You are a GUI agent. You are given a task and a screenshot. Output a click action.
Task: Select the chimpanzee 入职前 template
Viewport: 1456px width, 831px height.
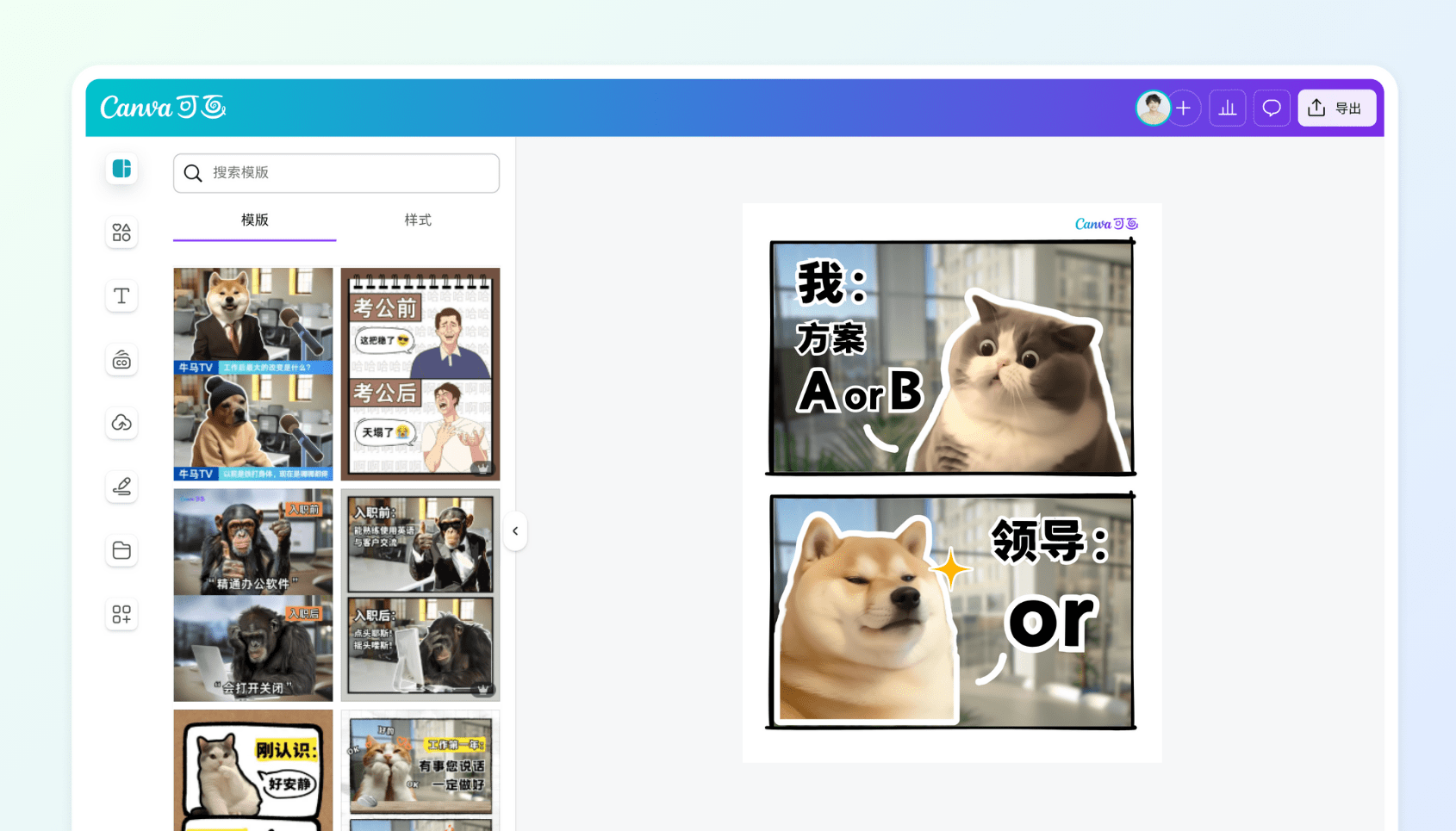pos(252,595)
